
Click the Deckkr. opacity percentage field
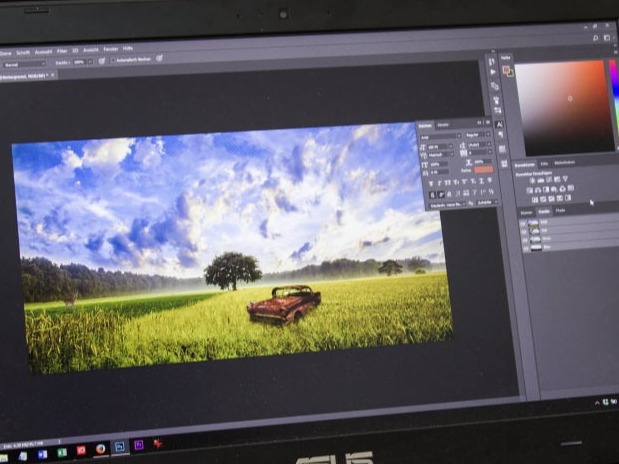(80, 62)
